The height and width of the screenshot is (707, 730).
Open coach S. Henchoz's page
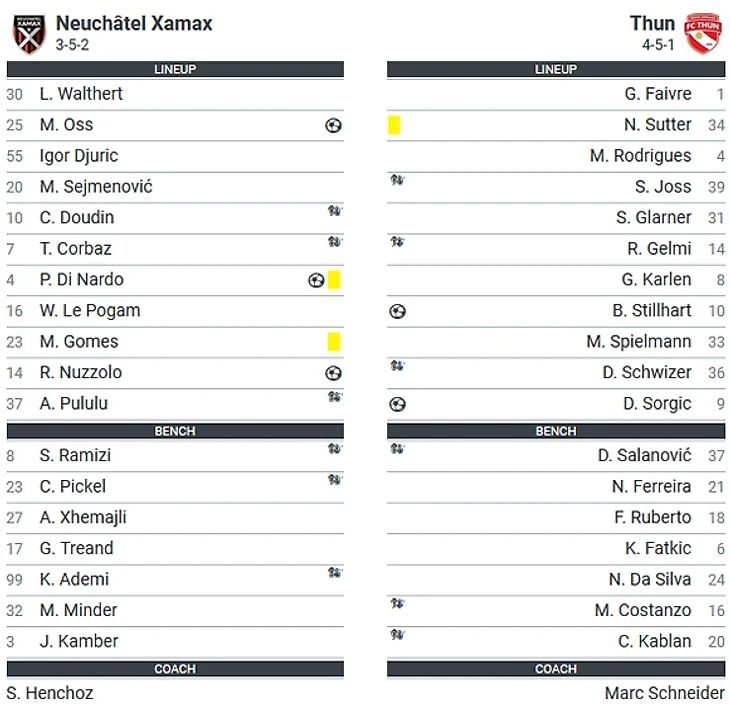tap(50, 693)
